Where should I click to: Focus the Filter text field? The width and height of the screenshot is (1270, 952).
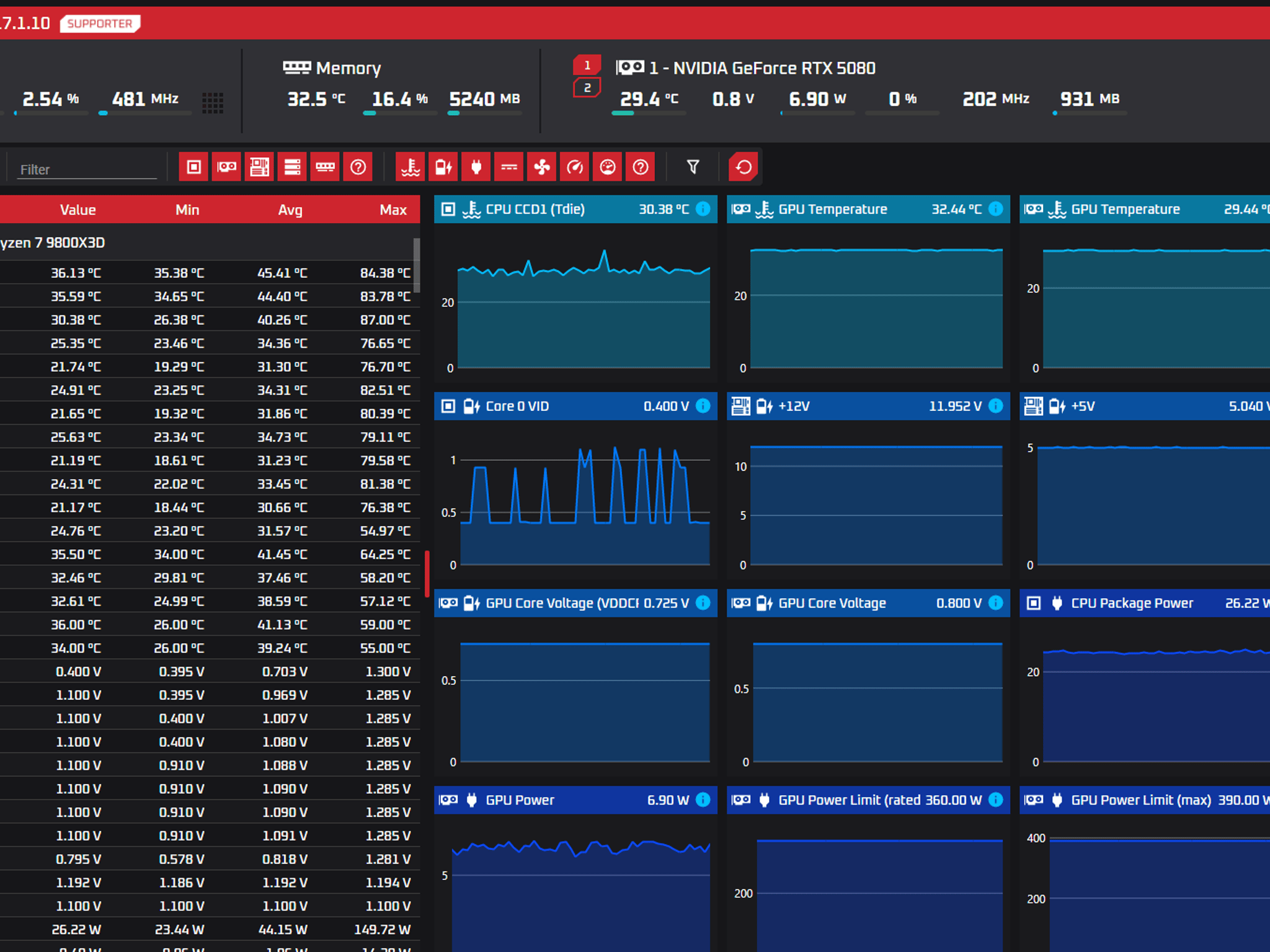[87, 169]
